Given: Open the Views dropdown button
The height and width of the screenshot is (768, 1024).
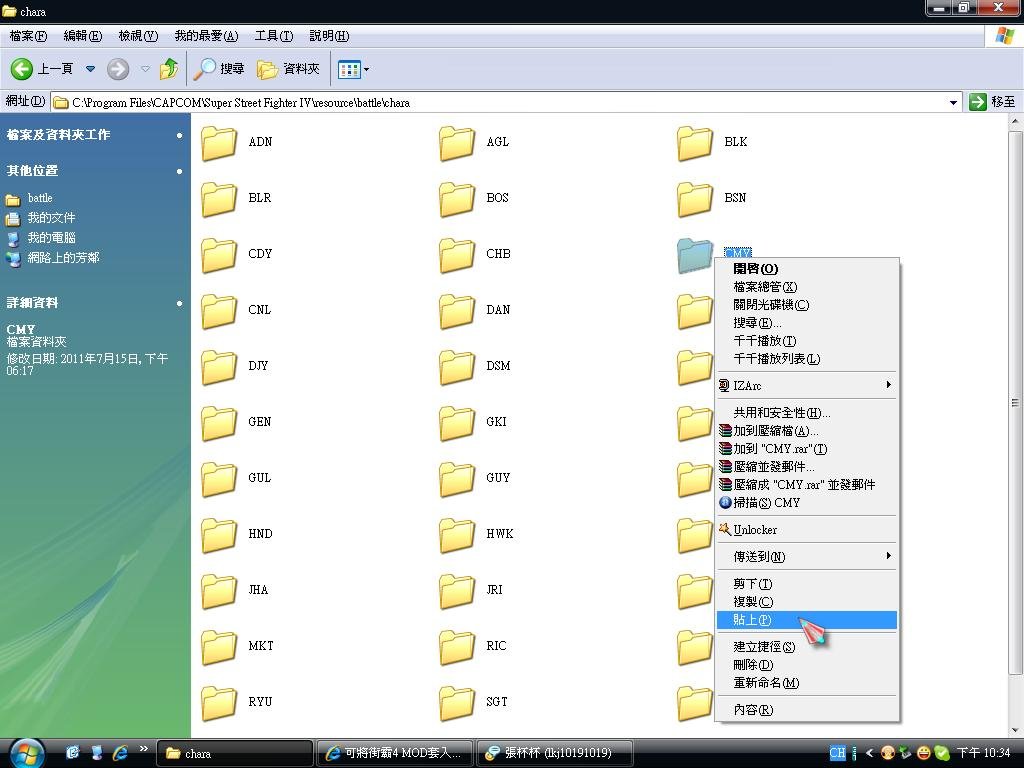Looking at the screenshot, I should (x=354, y=69).
